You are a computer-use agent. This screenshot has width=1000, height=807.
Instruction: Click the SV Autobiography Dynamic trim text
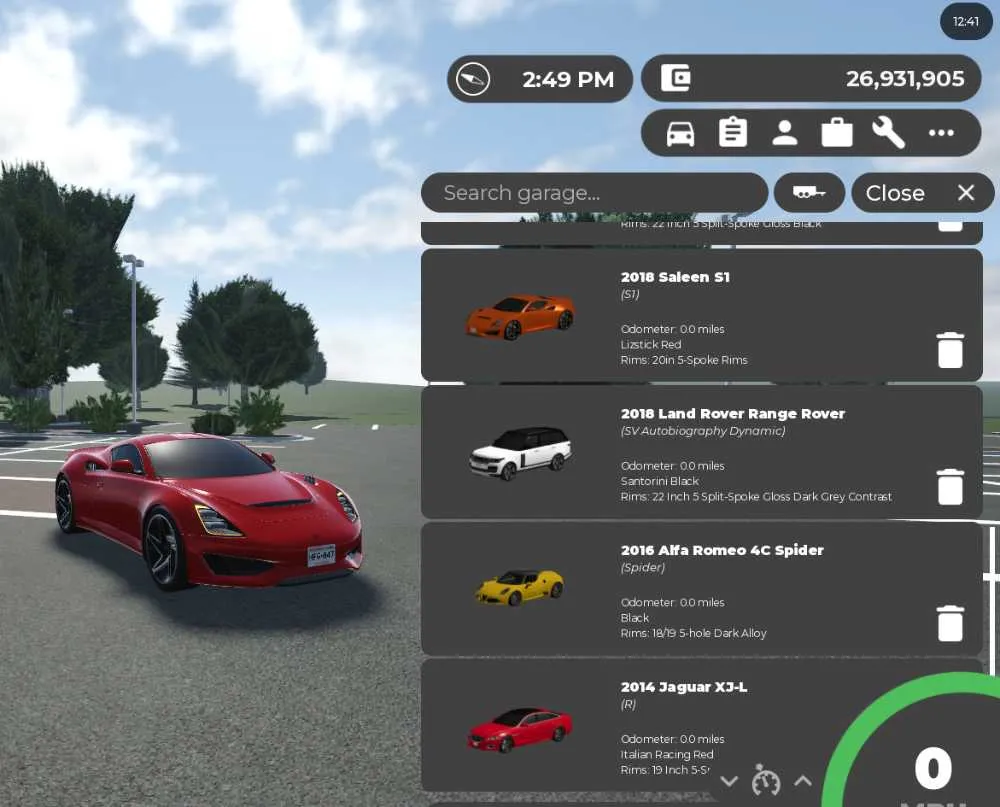(703, 431)
